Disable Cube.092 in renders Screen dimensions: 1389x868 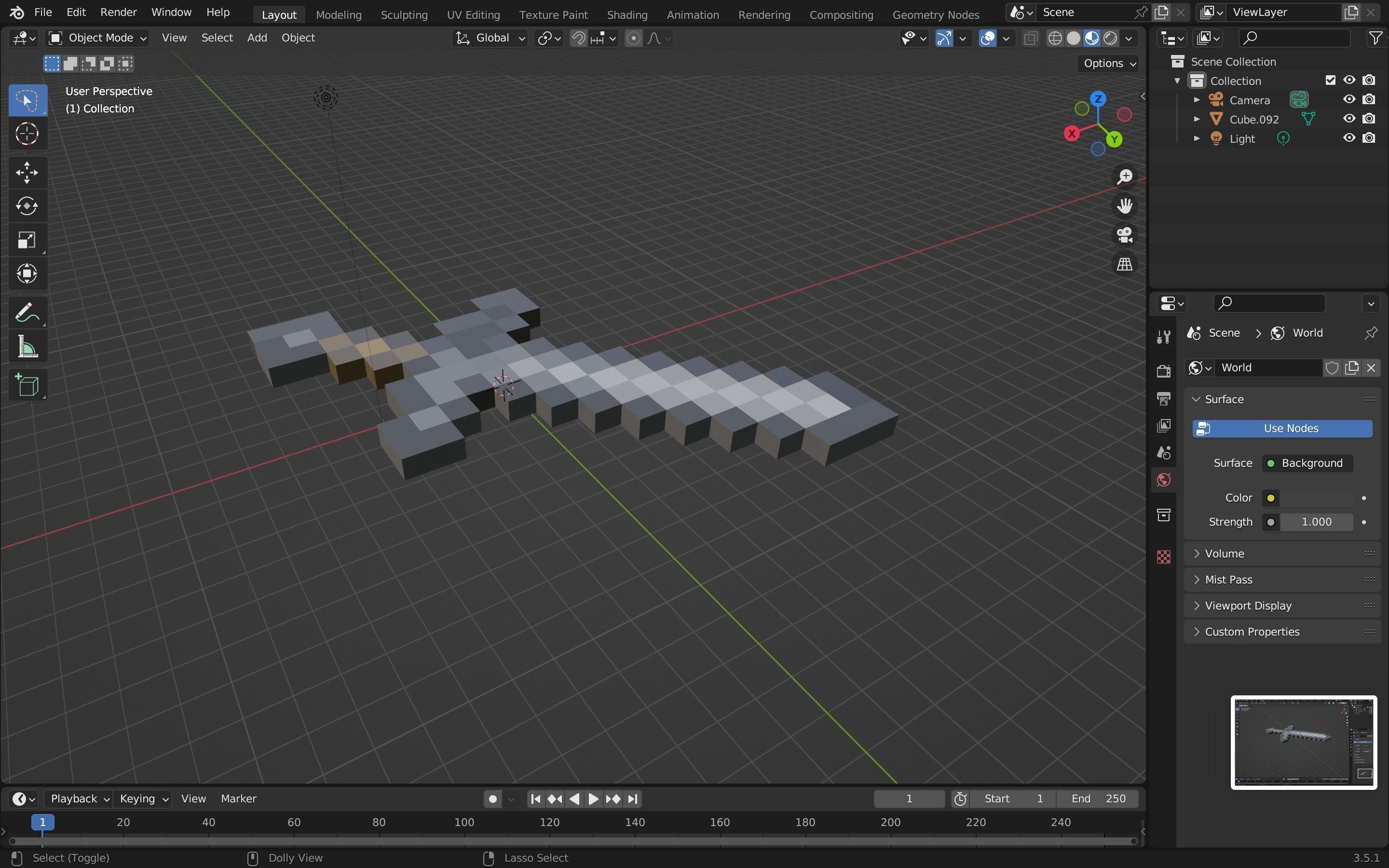click(x=1369, y=119)
